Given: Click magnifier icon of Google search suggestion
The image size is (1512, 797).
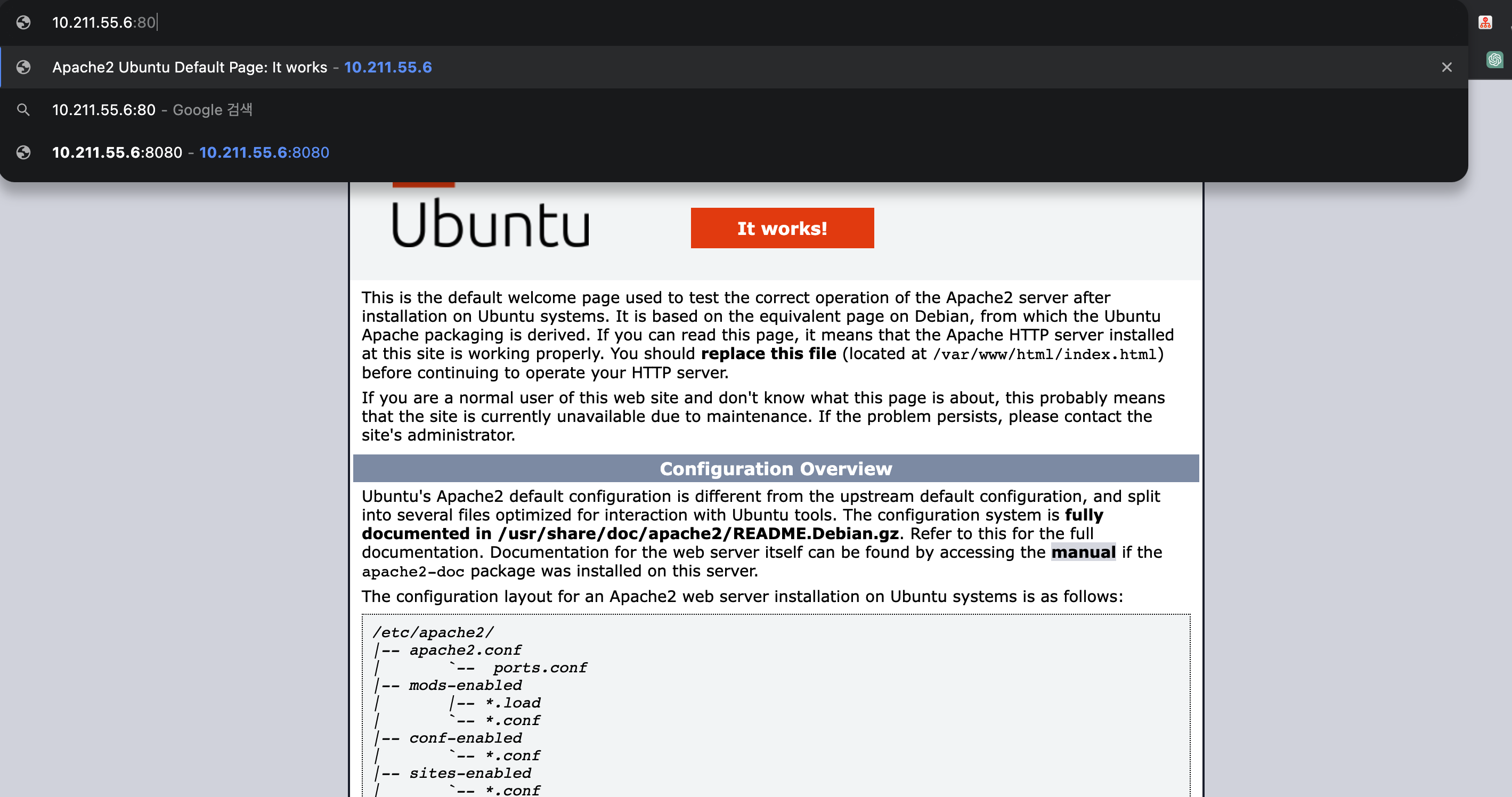Looking at the screenshot, I should click(23, 110).
